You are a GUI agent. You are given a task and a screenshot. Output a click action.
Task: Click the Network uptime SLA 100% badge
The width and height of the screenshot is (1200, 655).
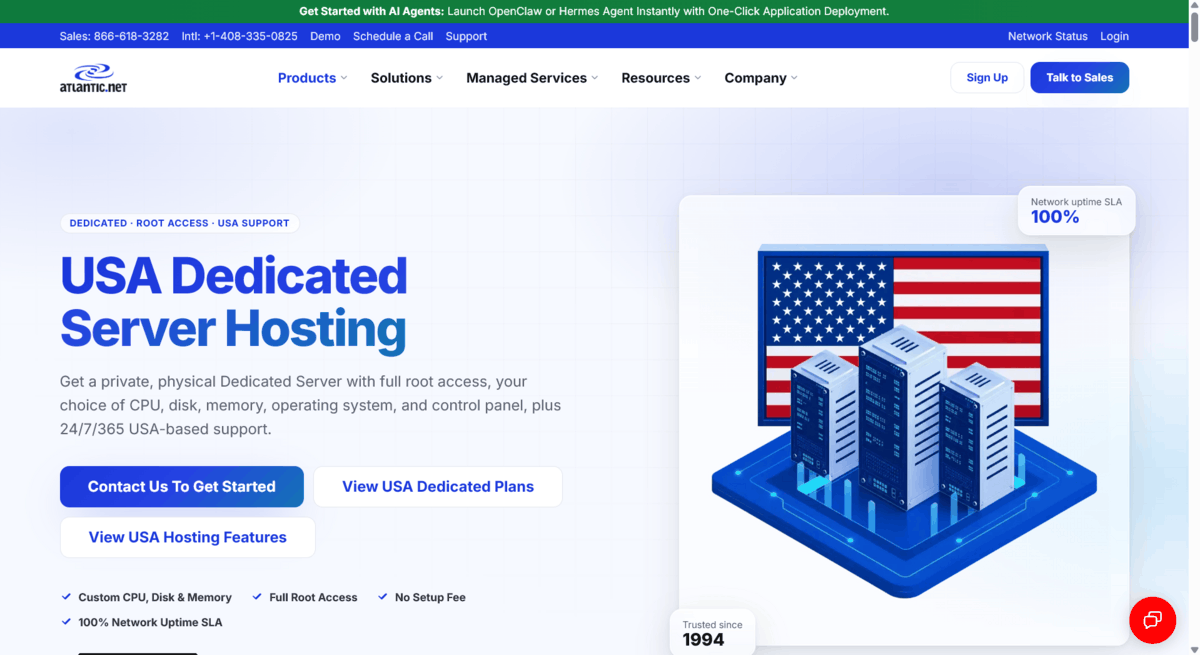click(1076, 210)
